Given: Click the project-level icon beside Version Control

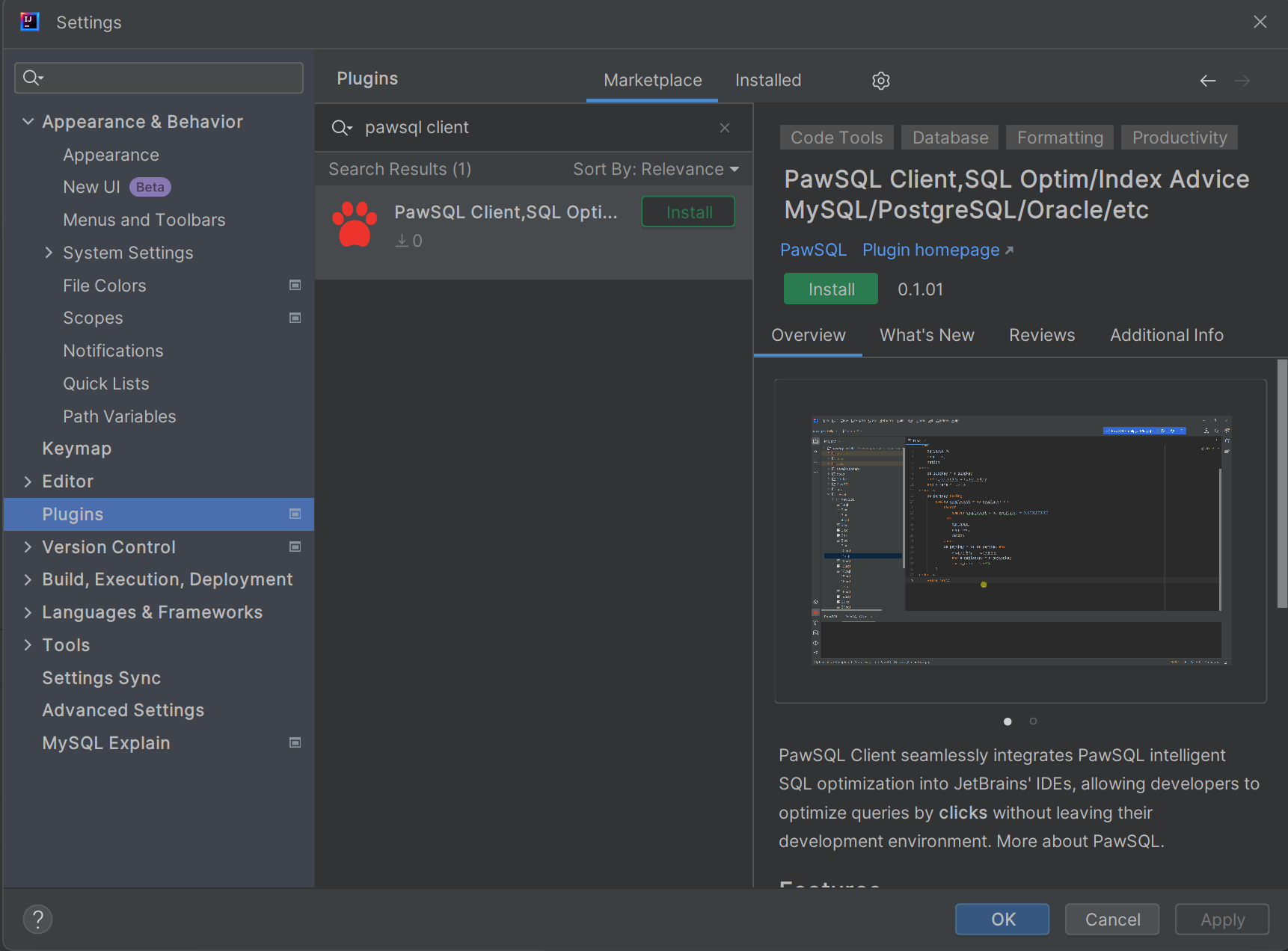Looking at the screenshot, I should click(295, 547).
